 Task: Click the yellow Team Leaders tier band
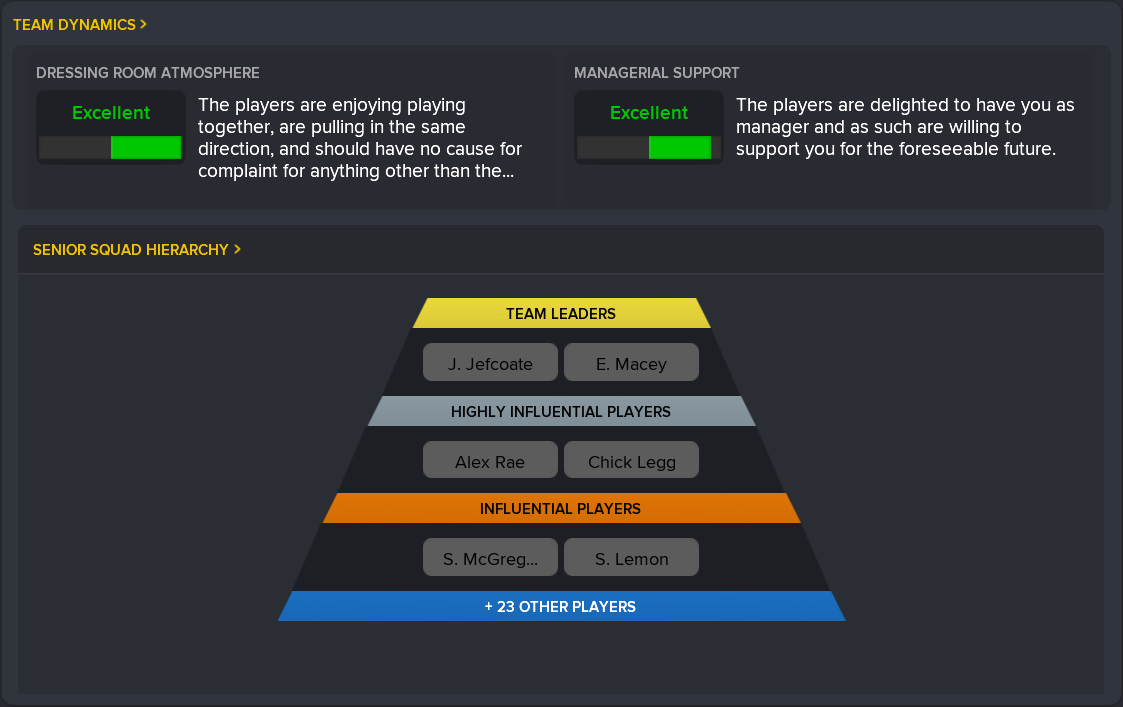click(561, 314)
